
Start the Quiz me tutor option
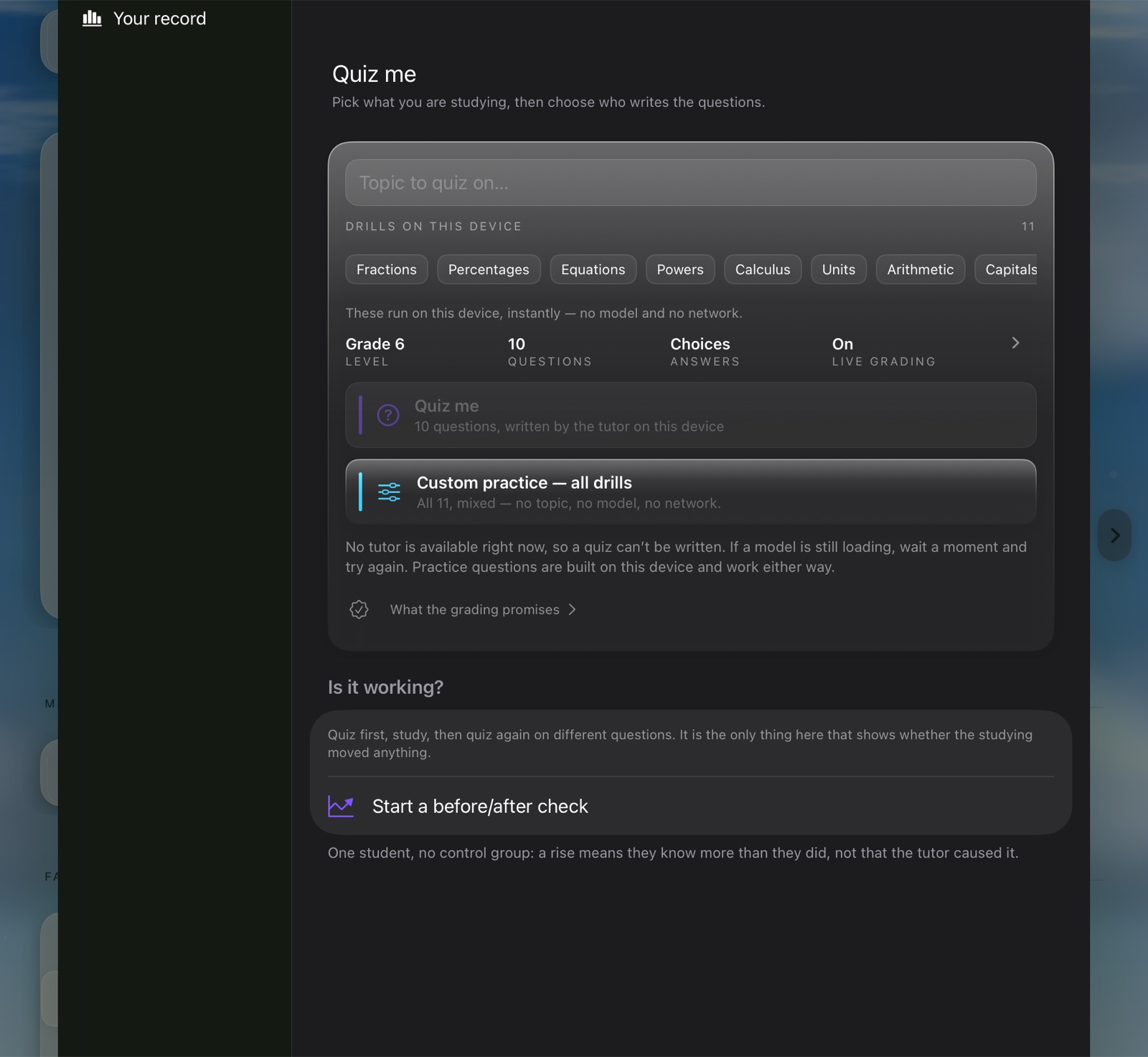tap(691, 415)
